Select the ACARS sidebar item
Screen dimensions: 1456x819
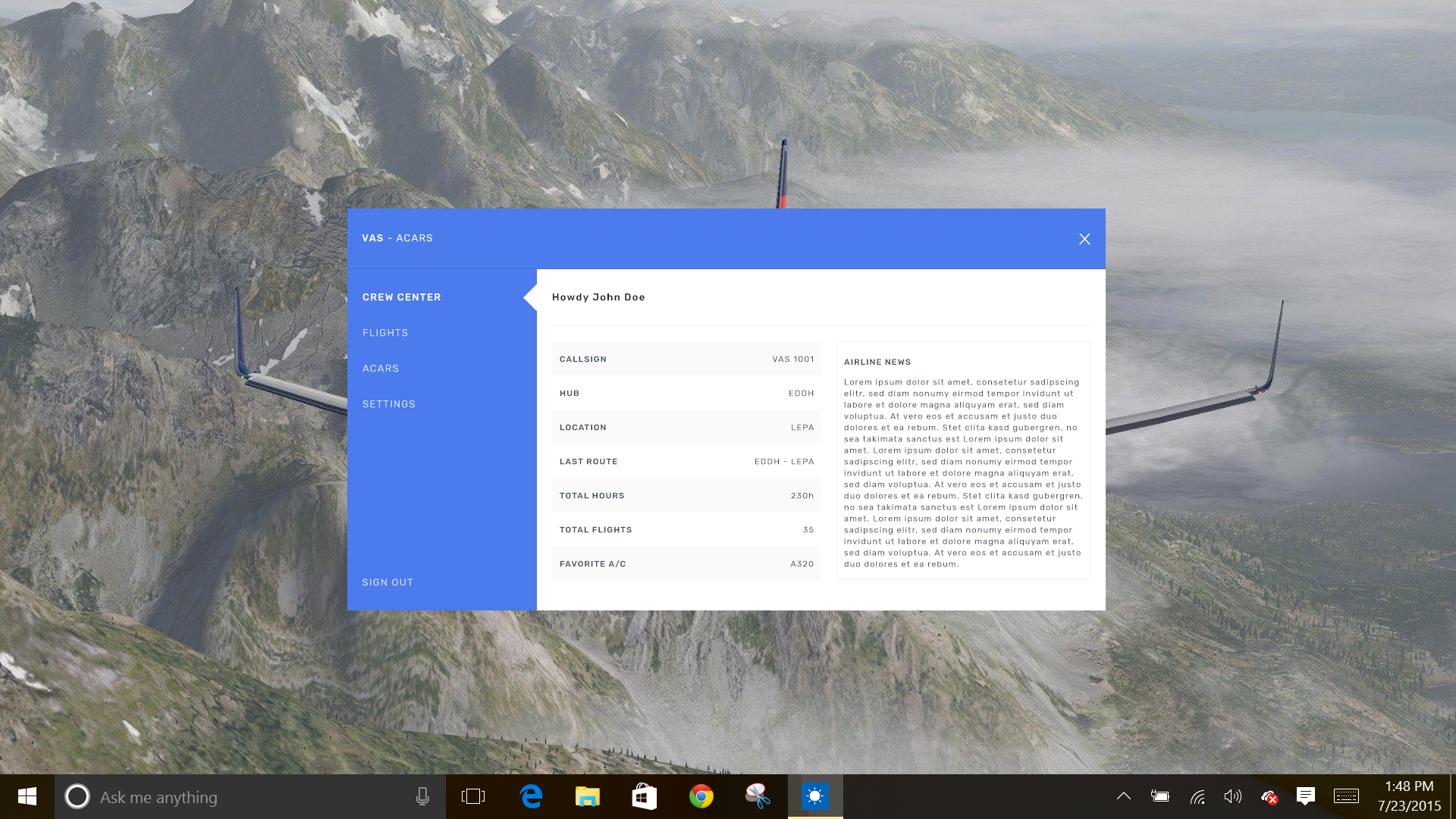(381, 369)
